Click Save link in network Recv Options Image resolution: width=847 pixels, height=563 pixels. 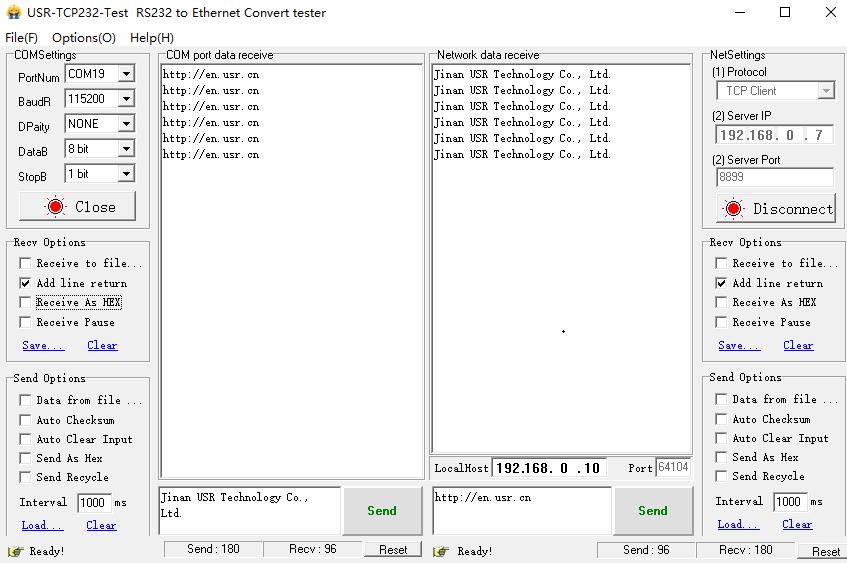tap(739, 345)
